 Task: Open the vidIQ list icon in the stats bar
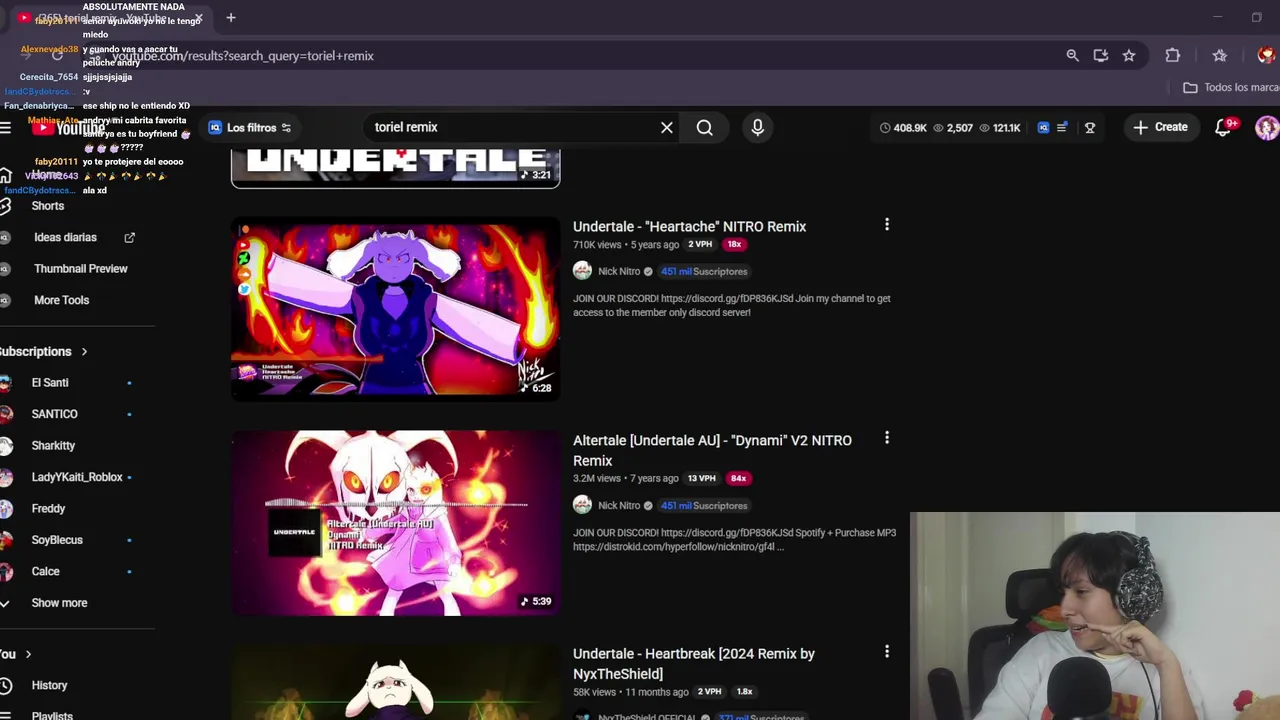click(x=1062, y=128)
